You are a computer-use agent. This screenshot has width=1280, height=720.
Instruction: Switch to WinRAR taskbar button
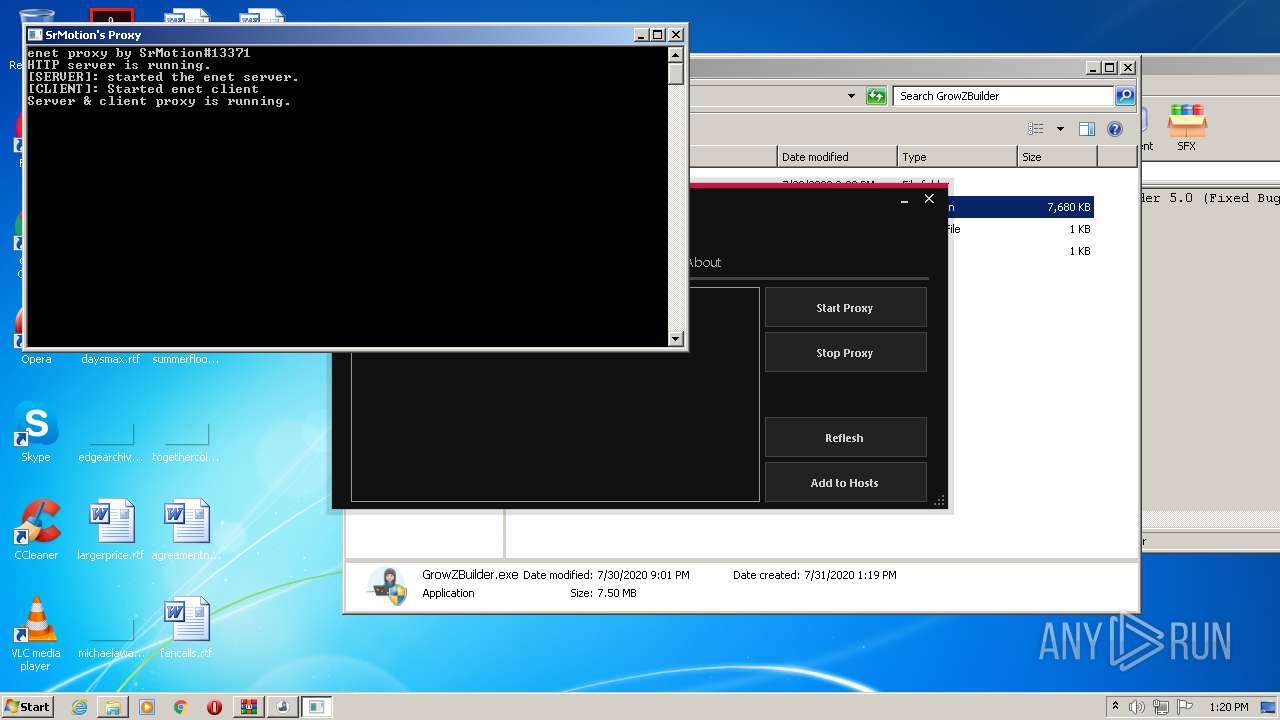coord(248,707)
